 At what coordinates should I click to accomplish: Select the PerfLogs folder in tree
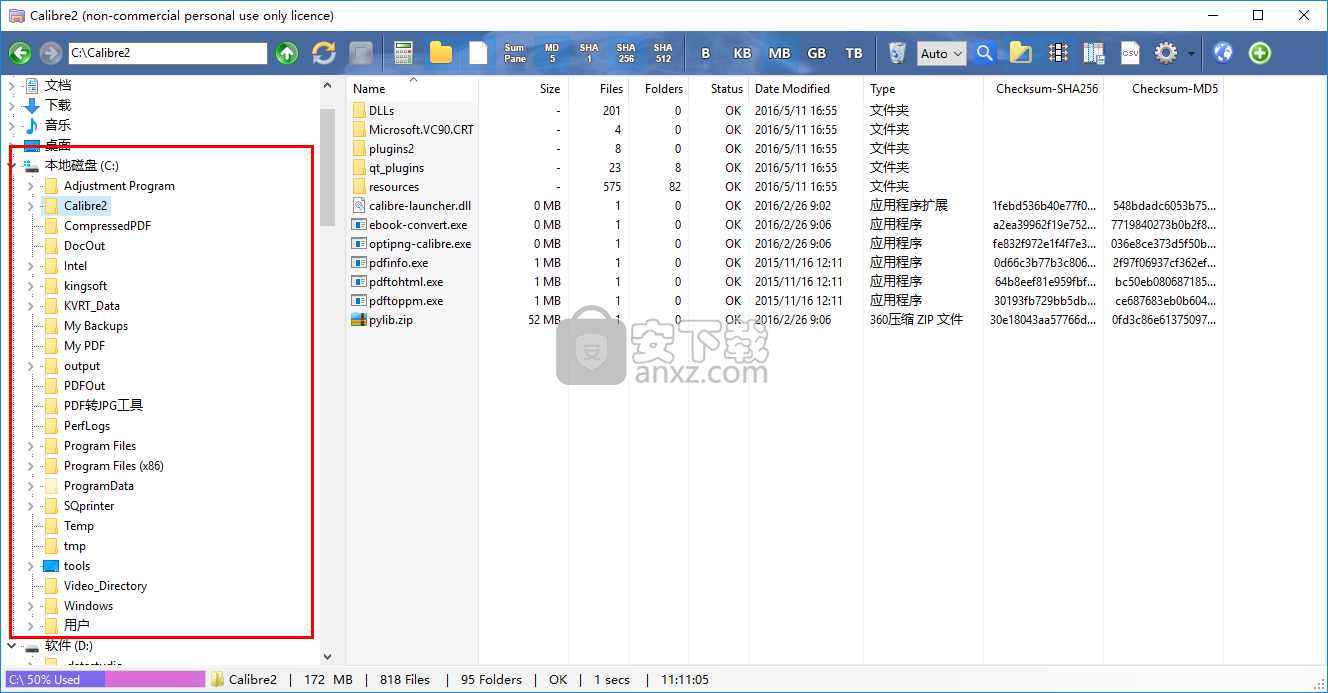[87, 426]
